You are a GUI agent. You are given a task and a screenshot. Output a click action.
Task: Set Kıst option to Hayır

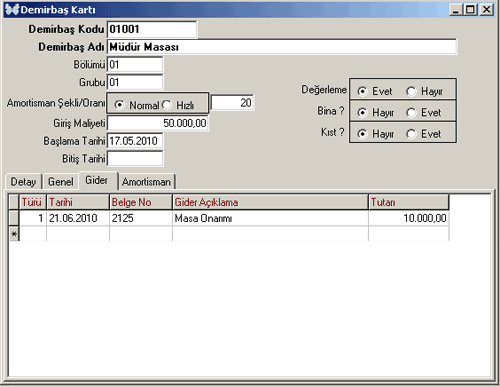(x=362, y=134)
